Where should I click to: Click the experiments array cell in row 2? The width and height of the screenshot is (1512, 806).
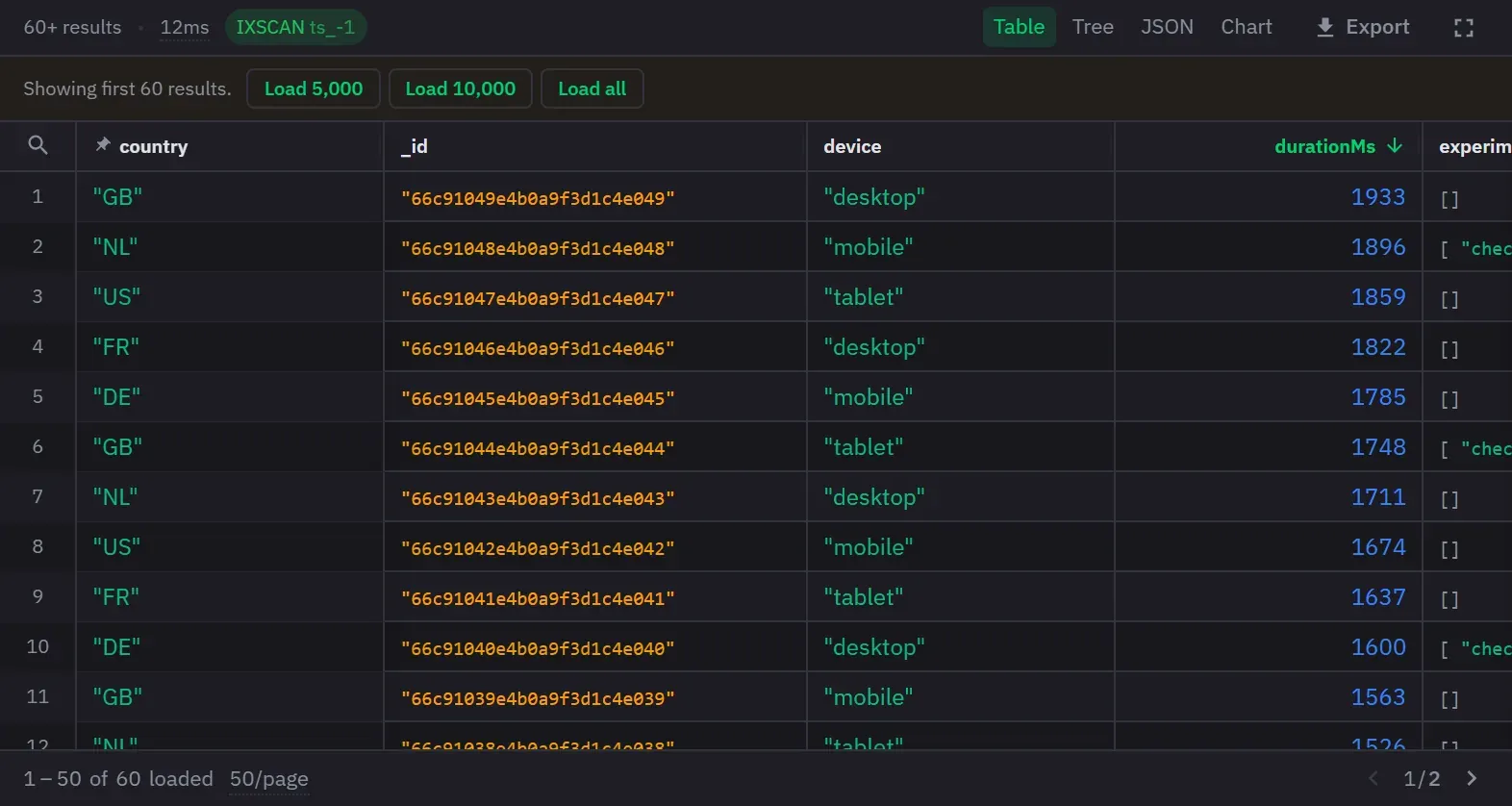coord(1468,247)
